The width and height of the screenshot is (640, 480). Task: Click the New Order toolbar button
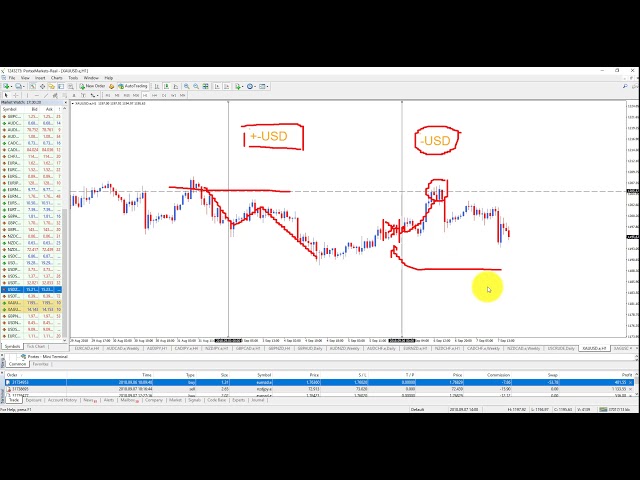coord(95,86)
